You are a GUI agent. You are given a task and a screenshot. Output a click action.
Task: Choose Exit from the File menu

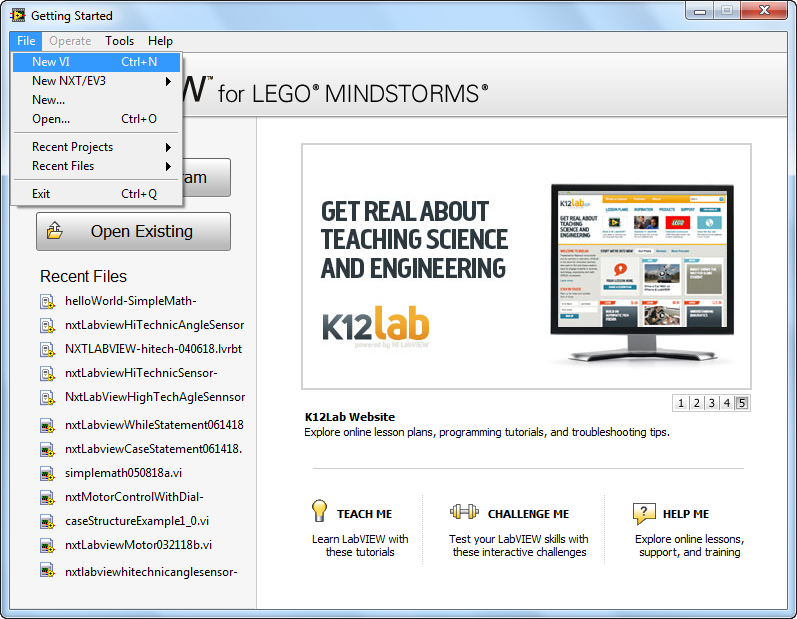pos(96,194)
